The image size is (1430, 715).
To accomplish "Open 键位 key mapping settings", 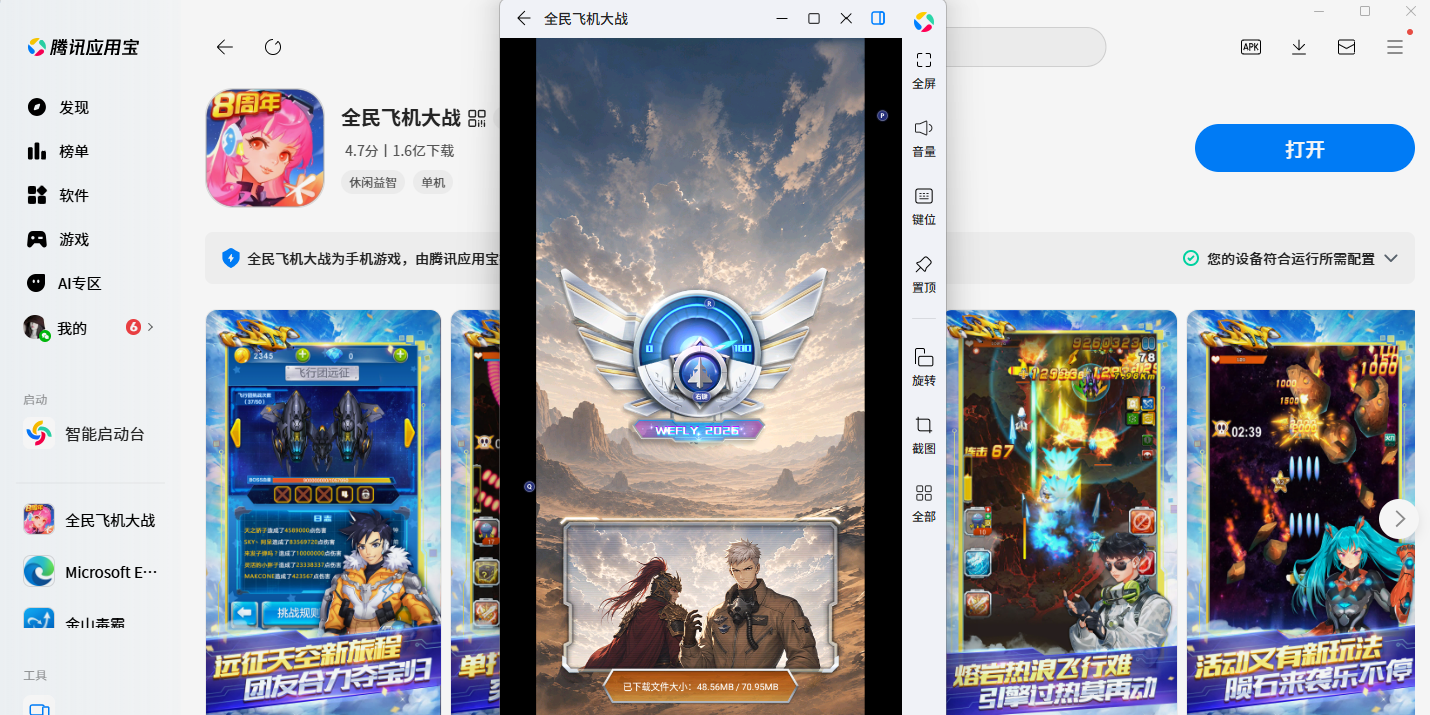I will (924, 206).
